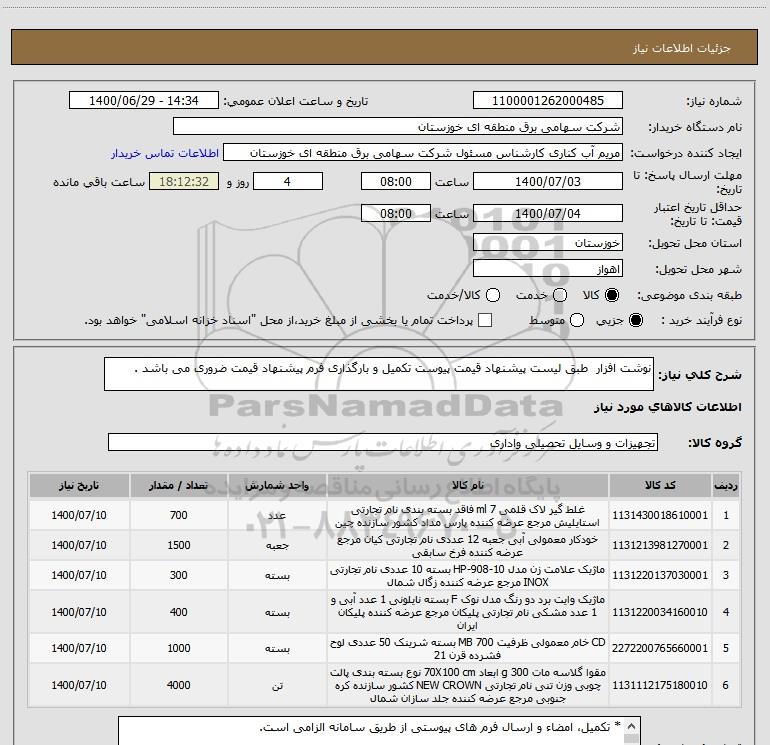
Task: Click the remaining time 18:12:32 field
Action: 184,182
